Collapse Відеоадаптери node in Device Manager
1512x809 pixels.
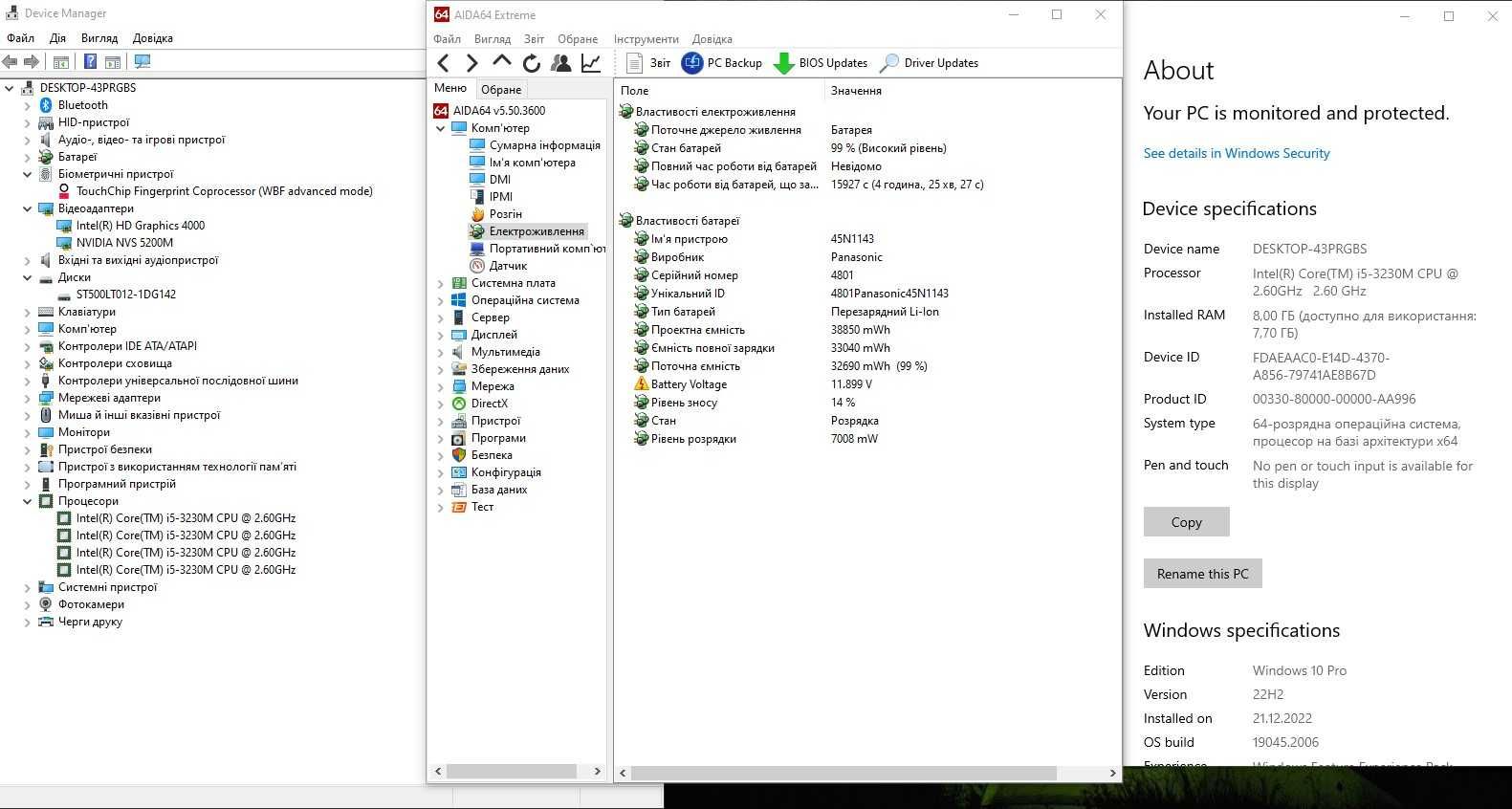point(28,208)
